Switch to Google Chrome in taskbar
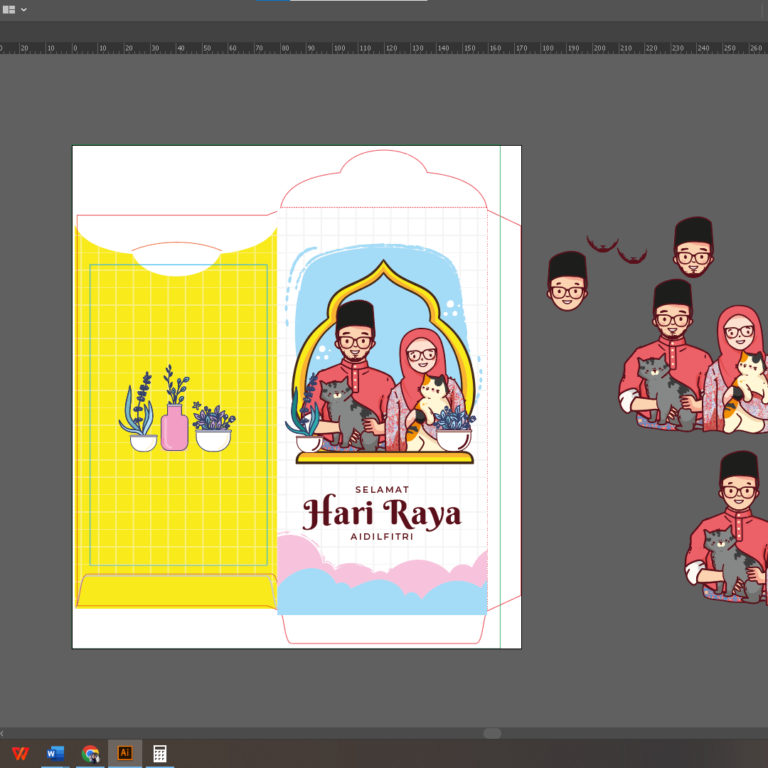 point(90,753)
